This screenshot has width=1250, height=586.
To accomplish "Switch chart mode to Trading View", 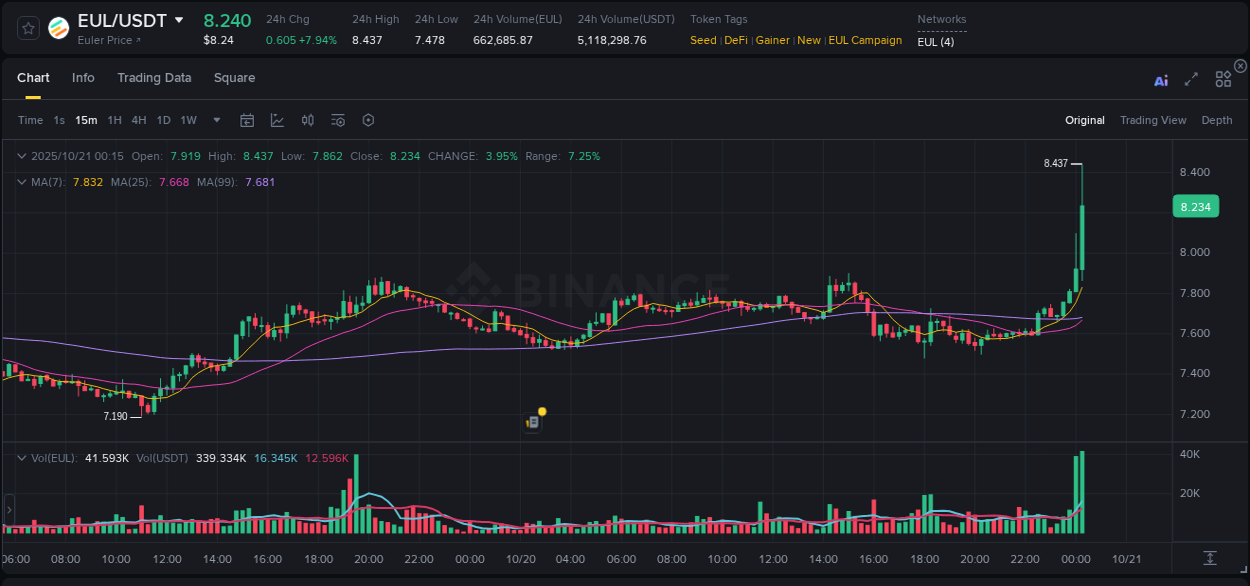I will [1152, 120].
